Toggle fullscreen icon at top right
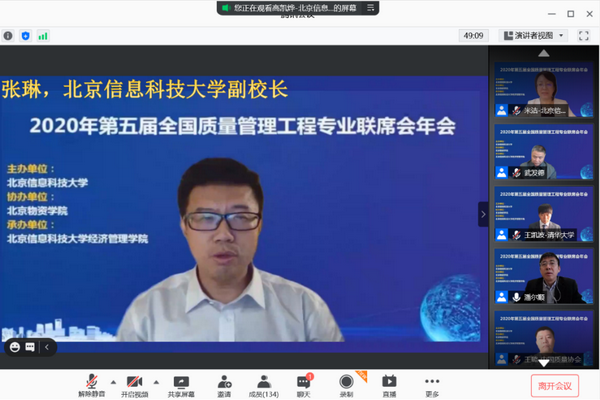This screenshot has height=400, width=600. (584, 35)
